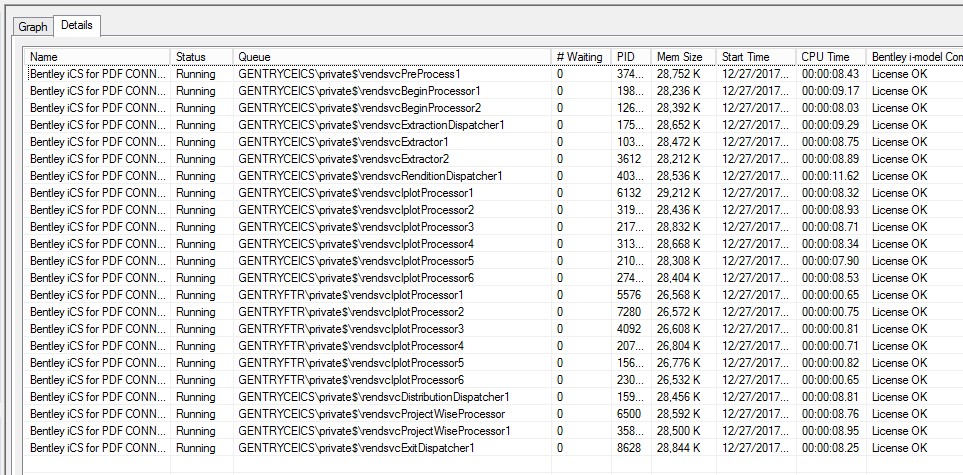The width and height of the screenshot is (963, 475).
Task: Click CPU time 00:00:09.17
Action: point(830,91)
